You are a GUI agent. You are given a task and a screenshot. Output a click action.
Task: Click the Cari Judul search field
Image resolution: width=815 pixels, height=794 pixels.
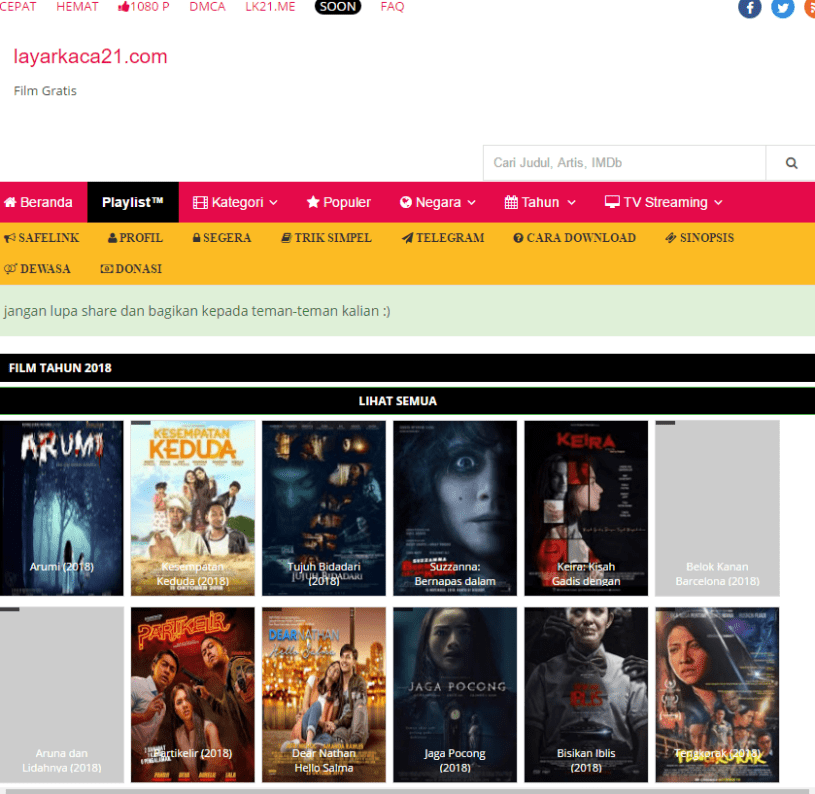pyautogui.click(x=624, y=163)
